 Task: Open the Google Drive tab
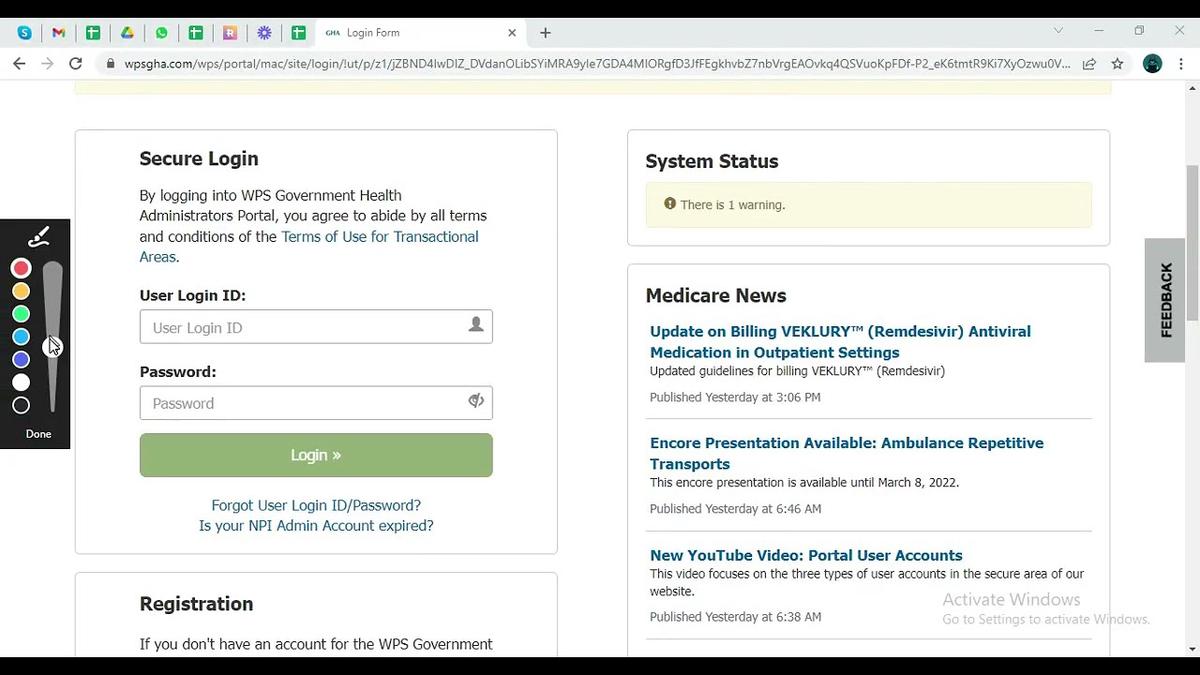pyautogui.click(x=128, y=33)
